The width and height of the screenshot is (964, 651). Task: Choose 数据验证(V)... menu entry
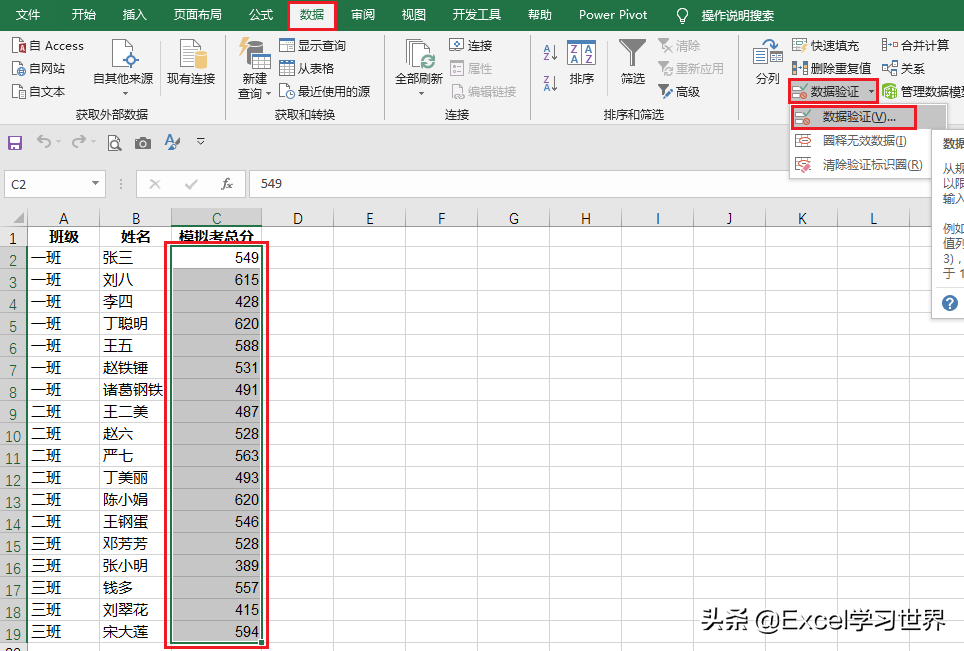(x=854, y=117)
